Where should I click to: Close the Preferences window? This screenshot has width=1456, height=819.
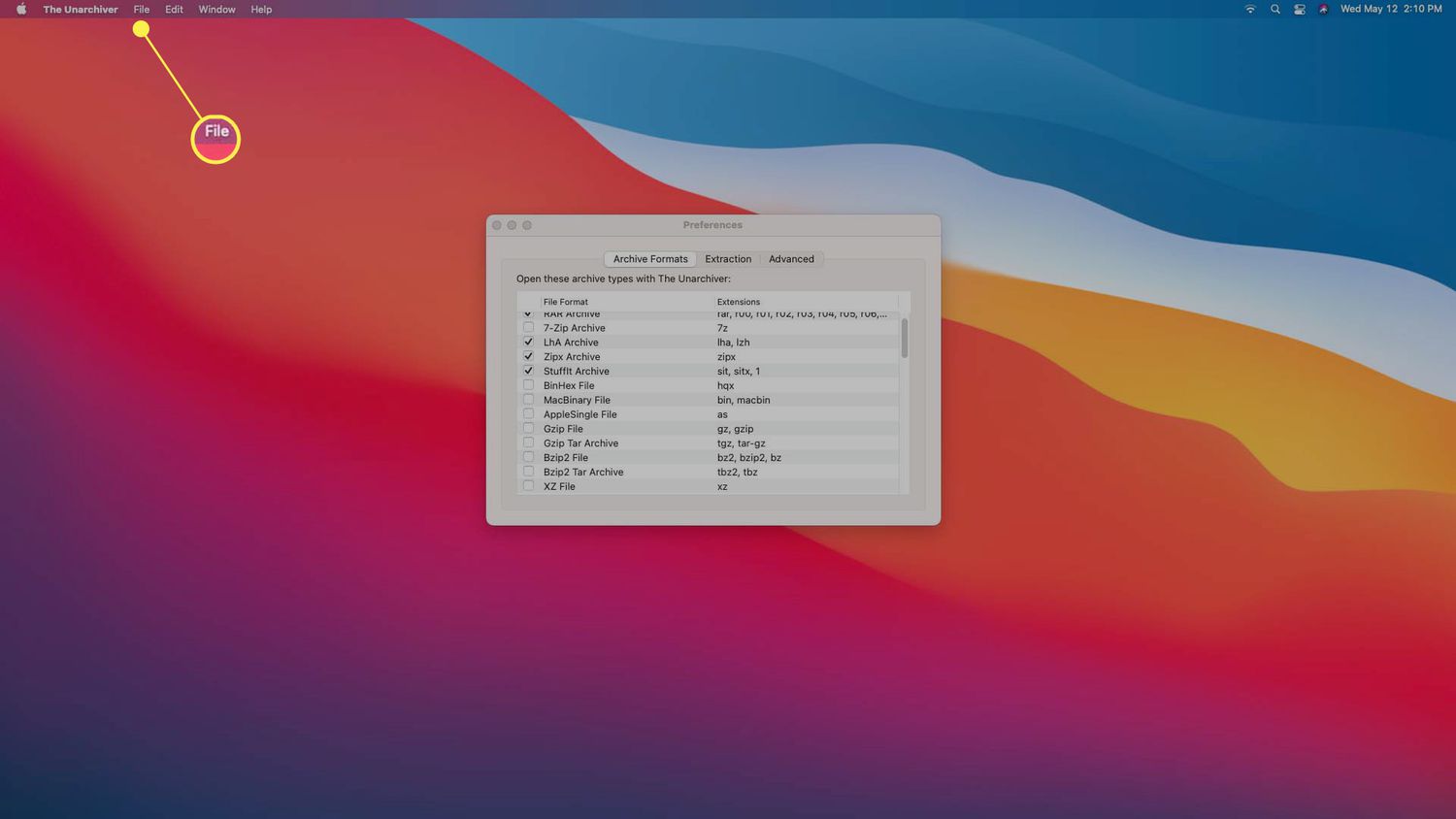click(497, 225)
